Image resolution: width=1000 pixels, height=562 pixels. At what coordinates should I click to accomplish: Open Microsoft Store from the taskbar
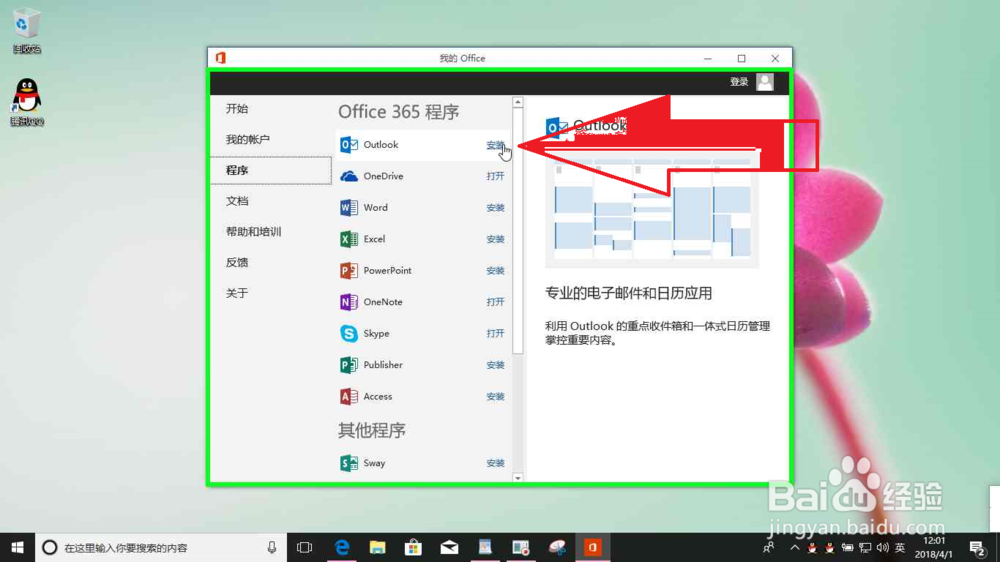point(413,547)
